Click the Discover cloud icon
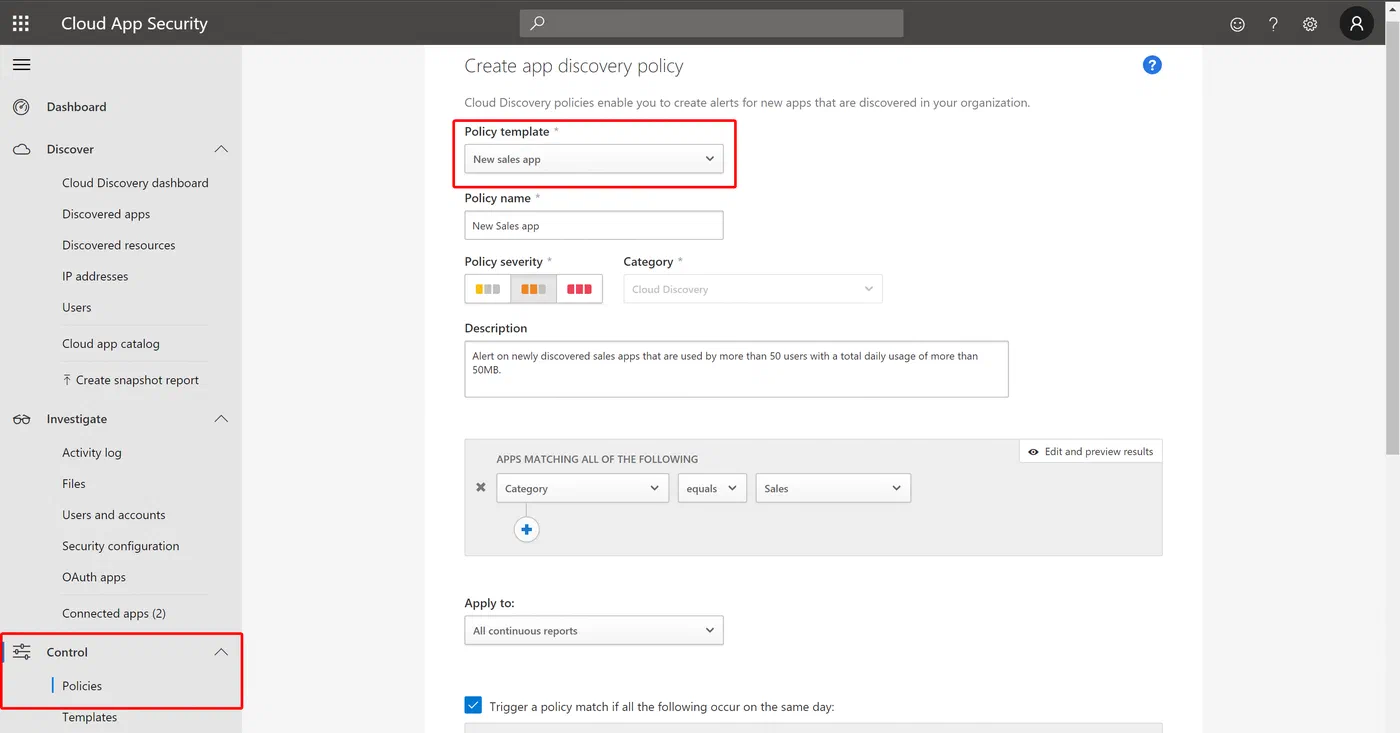The image size is (1400, 733). (x=21, y=149)
